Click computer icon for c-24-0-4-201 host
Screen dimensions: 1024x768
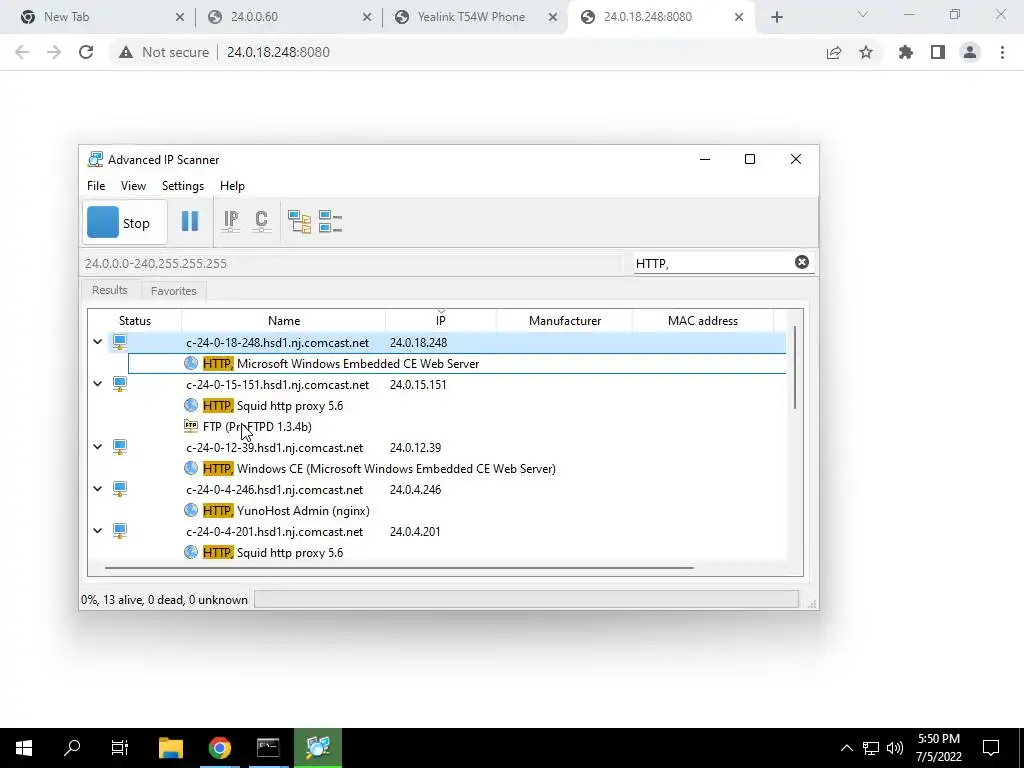click(120, 531)
